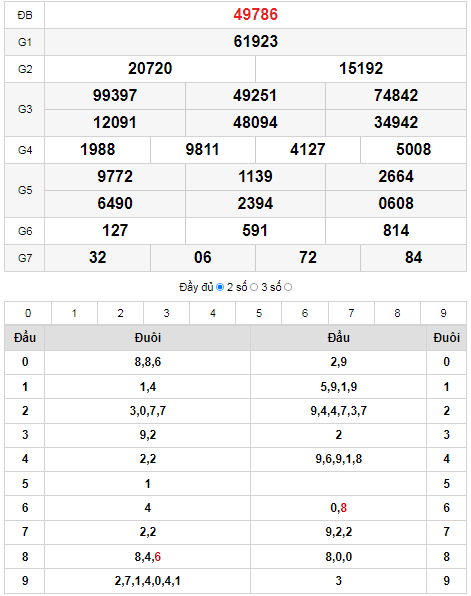
Task: Click digit 7 in number filter row
Action: tap(351, 313)
